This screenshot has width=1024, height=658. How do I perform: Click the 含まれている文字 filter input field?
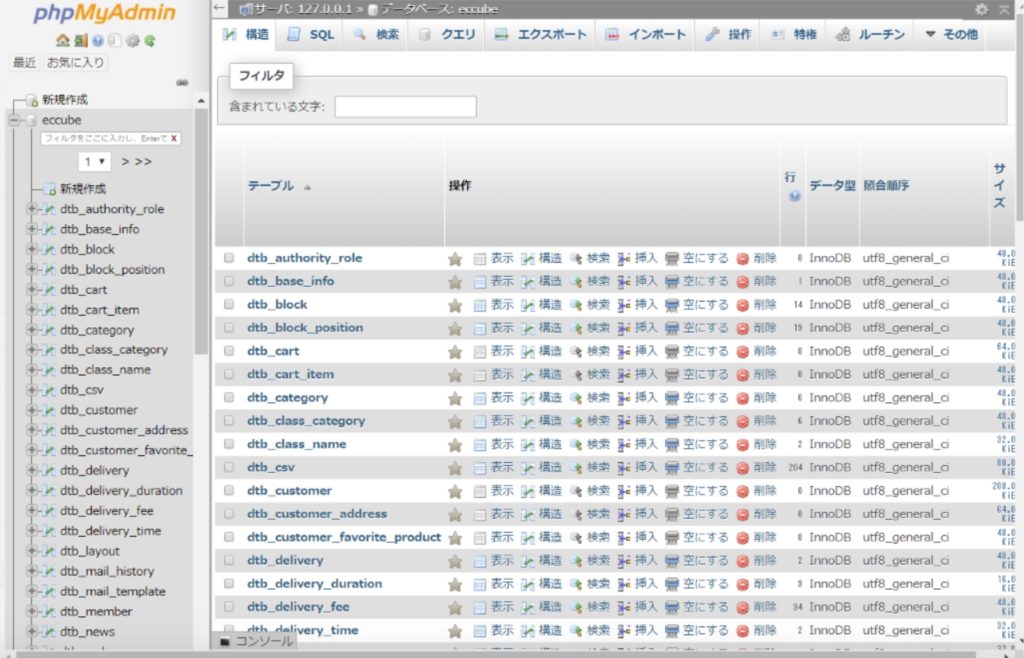click(x=405, y=107)
